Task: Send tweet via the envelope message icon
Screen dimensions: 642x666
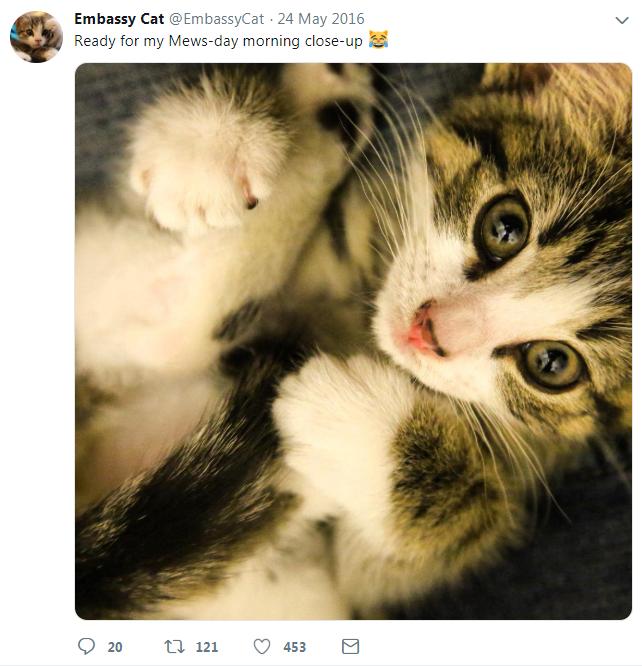Action: point(351,646)
